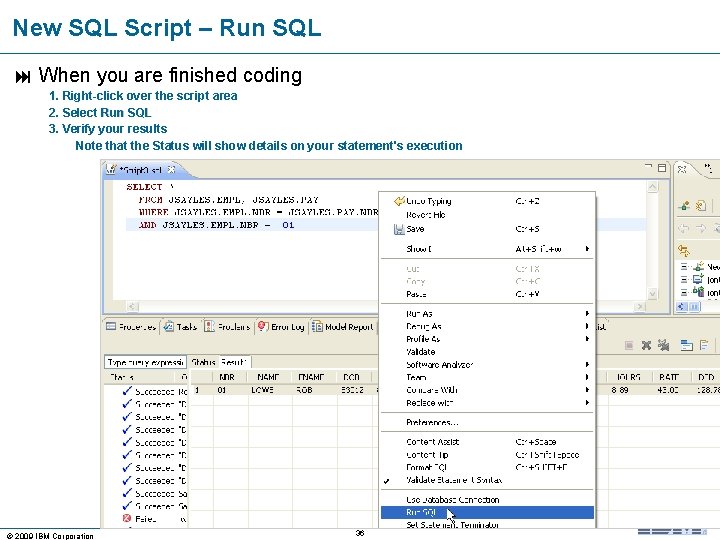
Task: Minimize the SQL editor pane
Action: [x=648, y=166]
